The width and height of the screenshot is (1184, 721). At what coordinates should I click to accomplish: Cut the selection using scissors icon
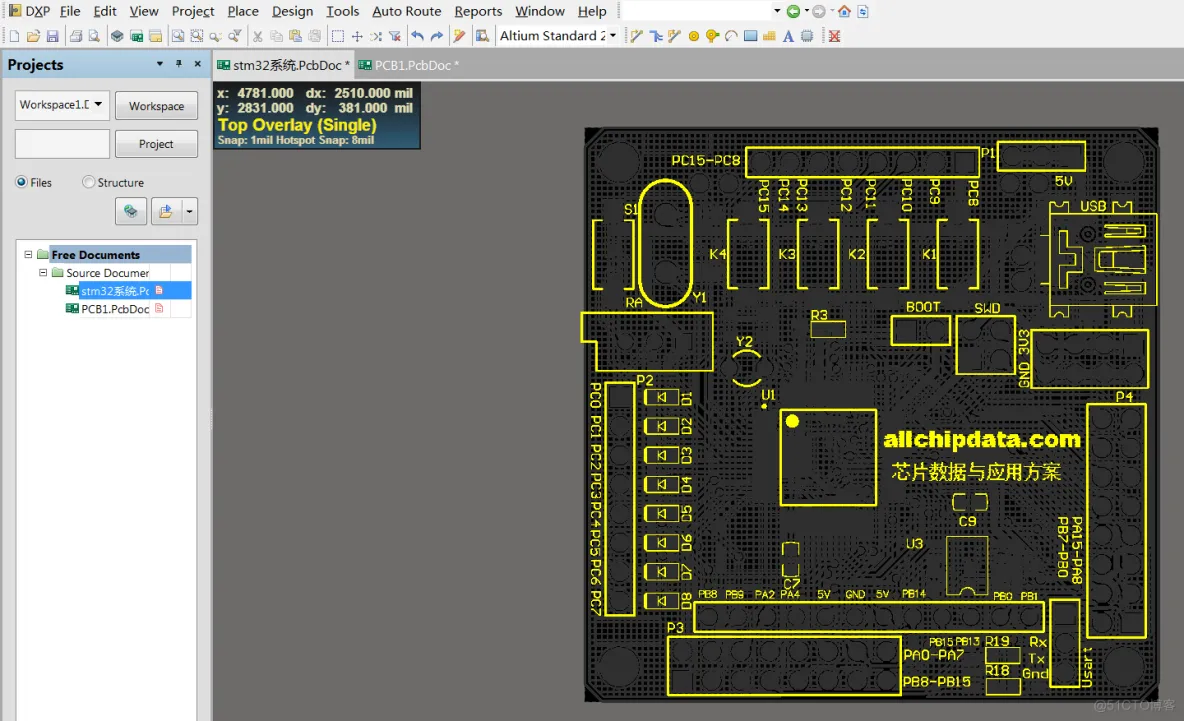[257, 36]
